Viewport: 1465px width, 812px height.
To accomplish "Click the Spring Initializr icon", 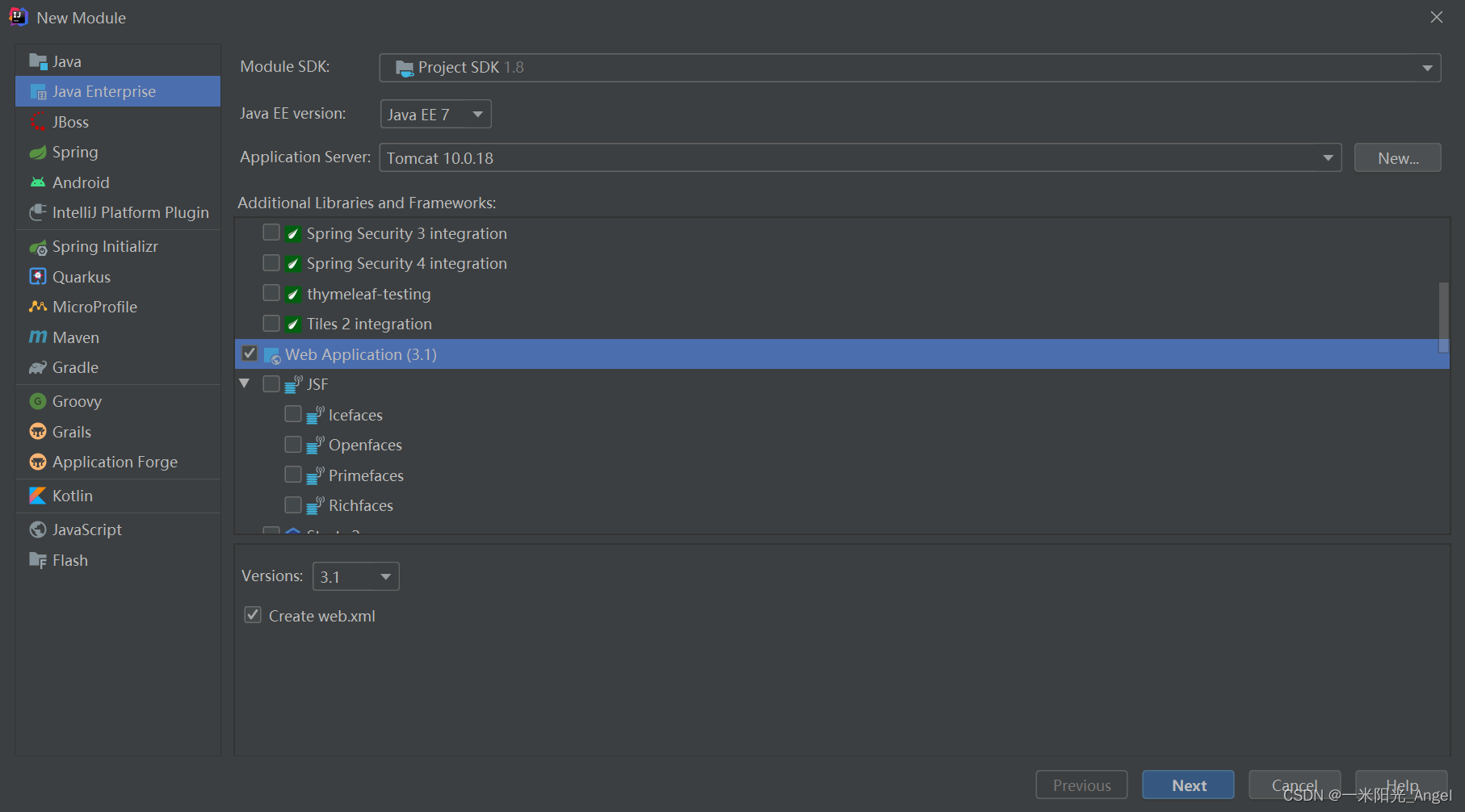I will [38, 247].
